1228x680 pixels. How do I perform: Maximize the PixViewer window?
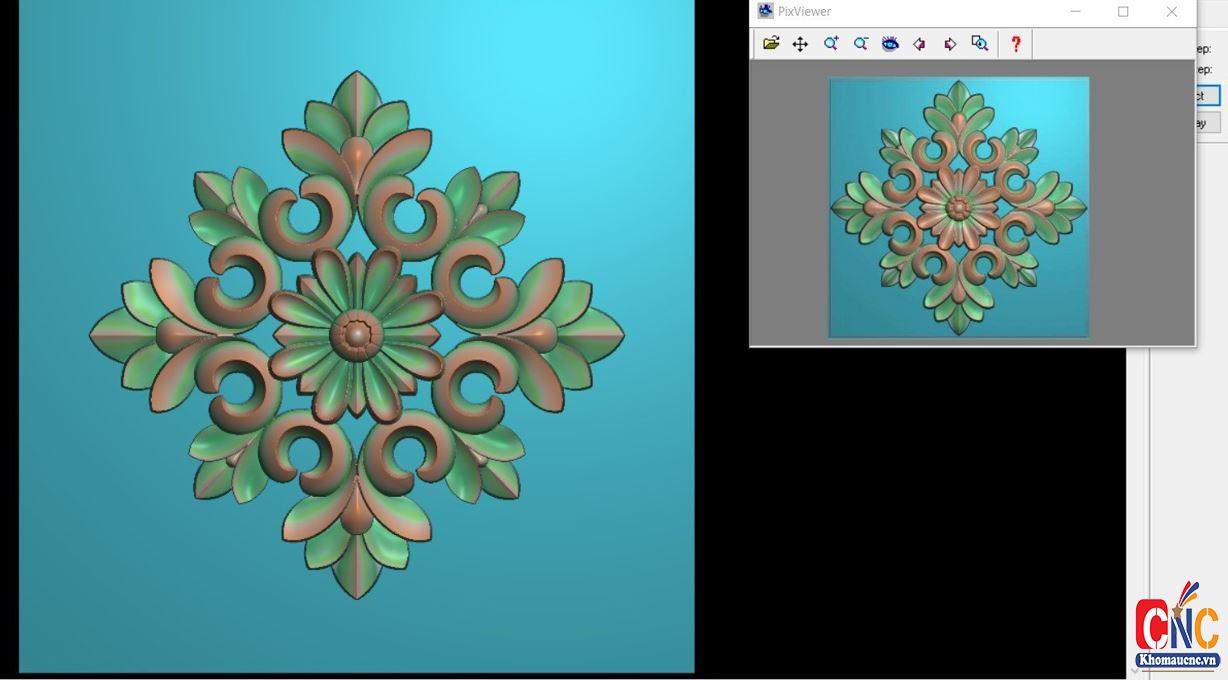1123,12
